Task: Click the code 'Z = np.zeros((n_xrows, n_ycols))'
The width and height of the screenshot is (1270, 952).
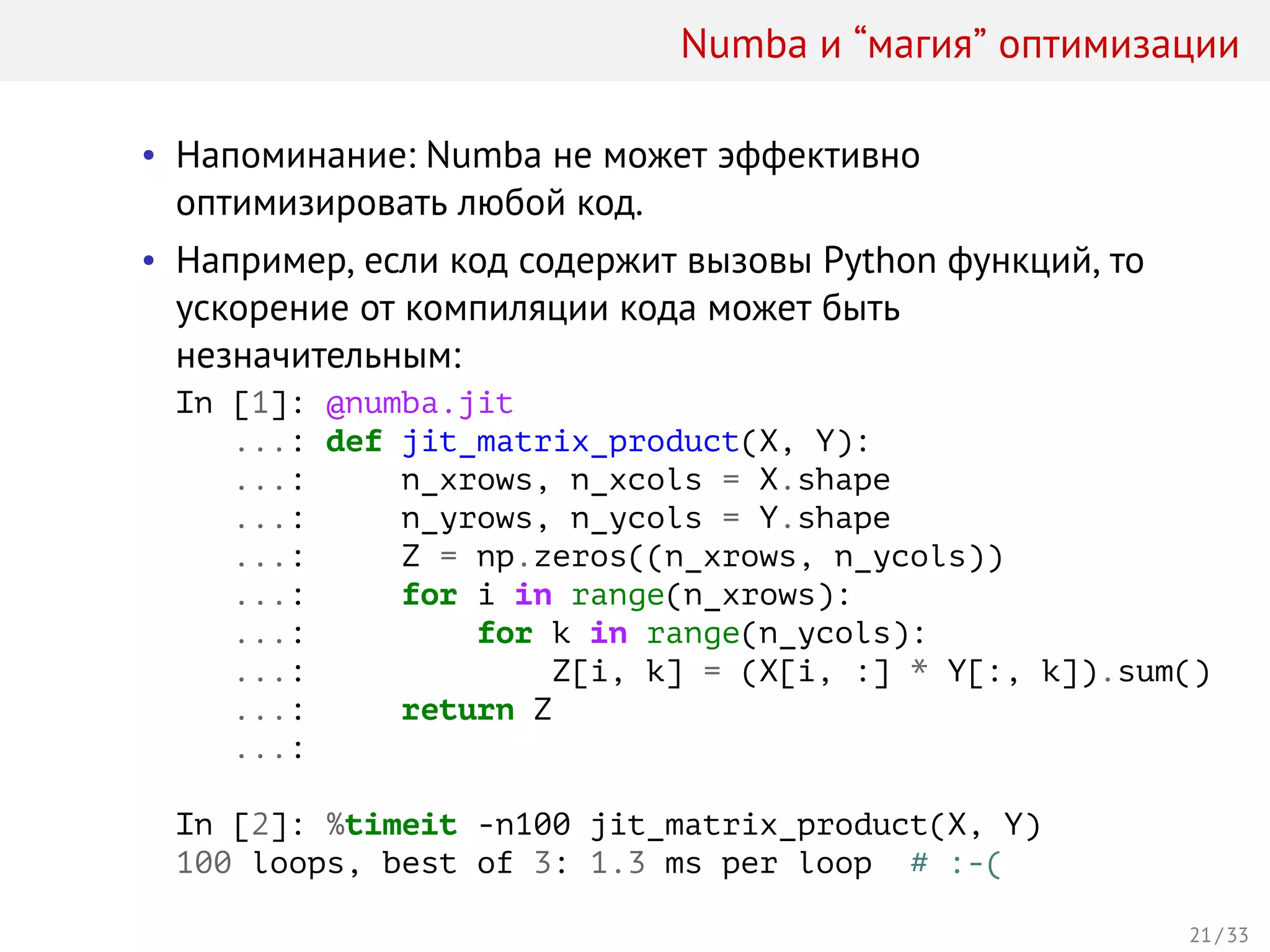Action: click(702, 557)
